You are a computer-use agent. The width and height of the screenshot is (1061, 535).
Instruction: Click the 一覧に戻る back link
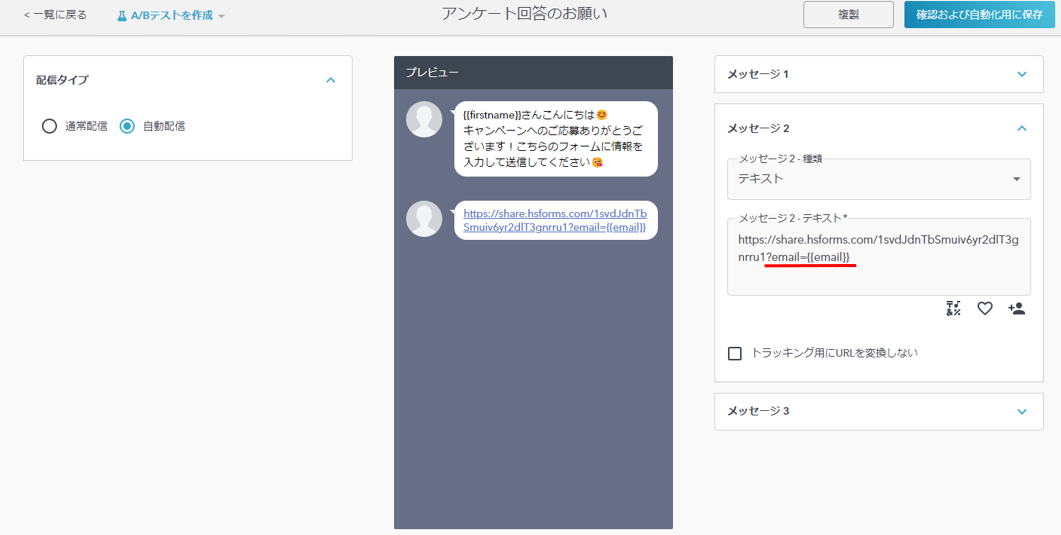pos(55,15)
